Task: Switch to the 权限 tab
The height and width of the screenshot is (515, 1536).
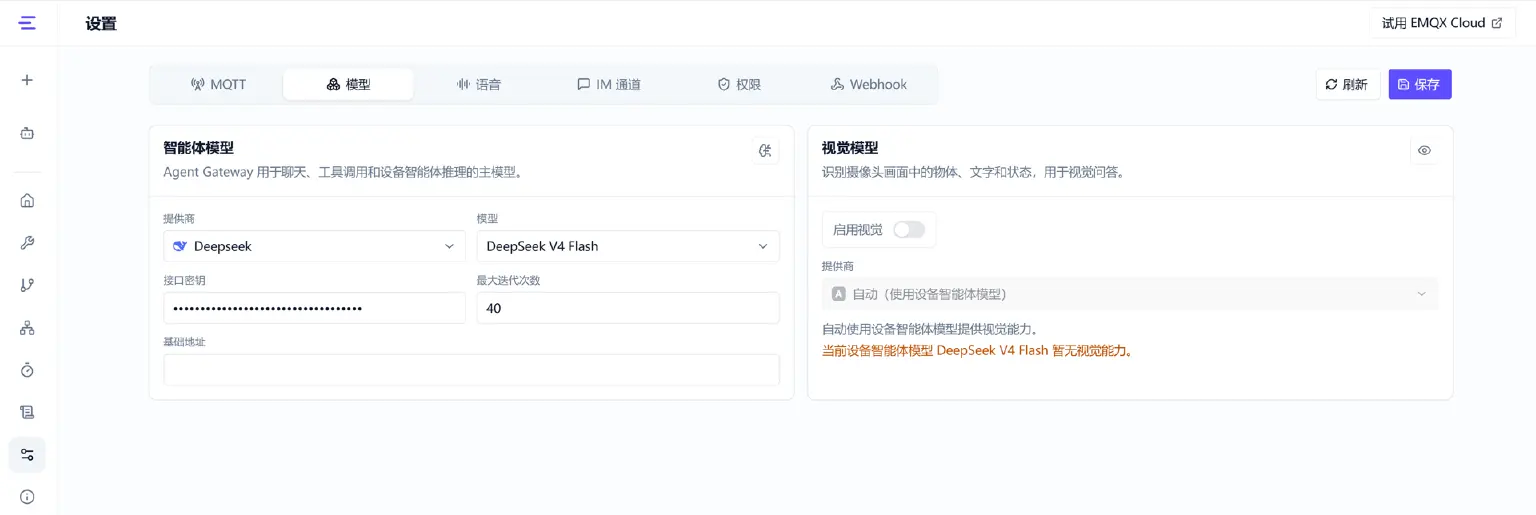Action: (739, 84)
